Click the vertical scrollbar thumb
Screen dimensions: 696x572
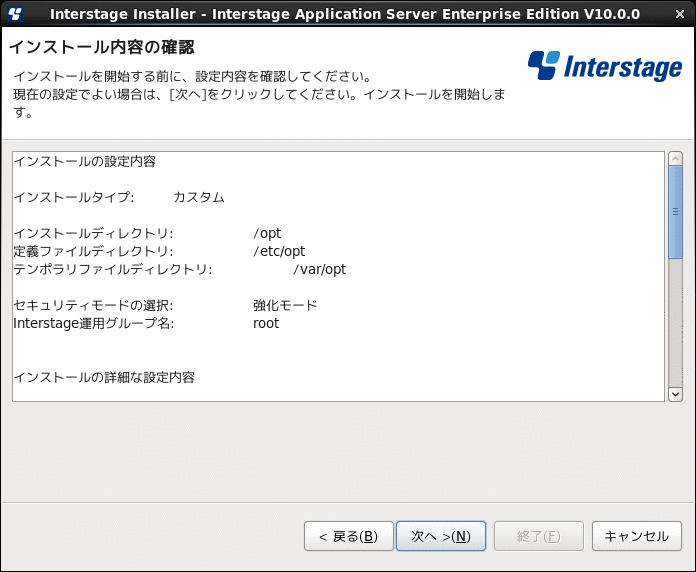(675, 212)
